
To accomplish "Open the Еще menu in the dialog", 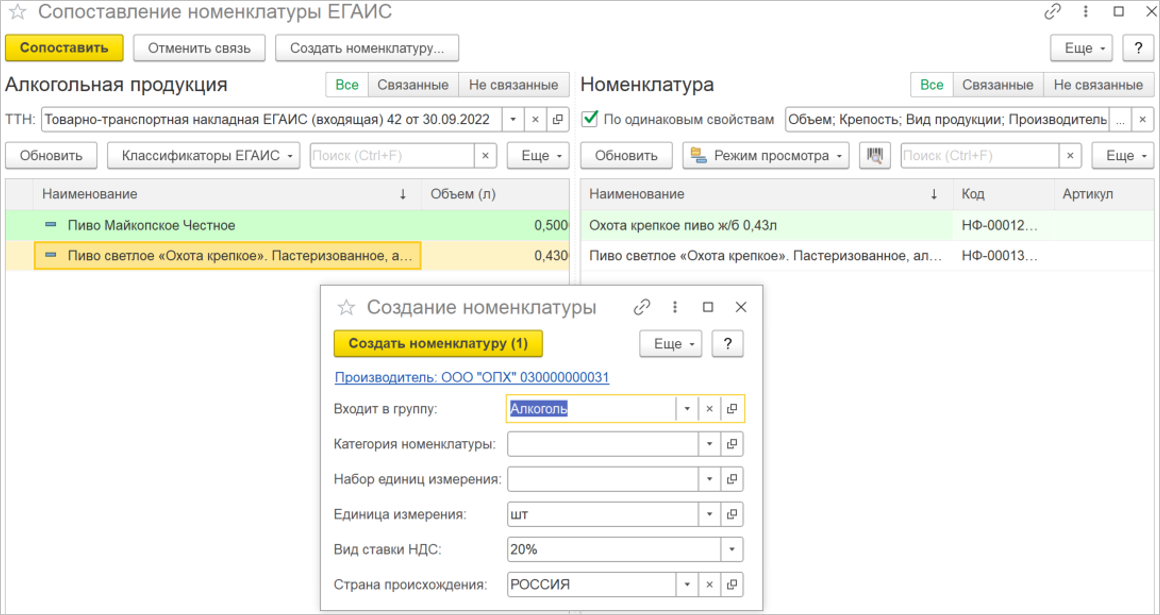I will (670, 344).
